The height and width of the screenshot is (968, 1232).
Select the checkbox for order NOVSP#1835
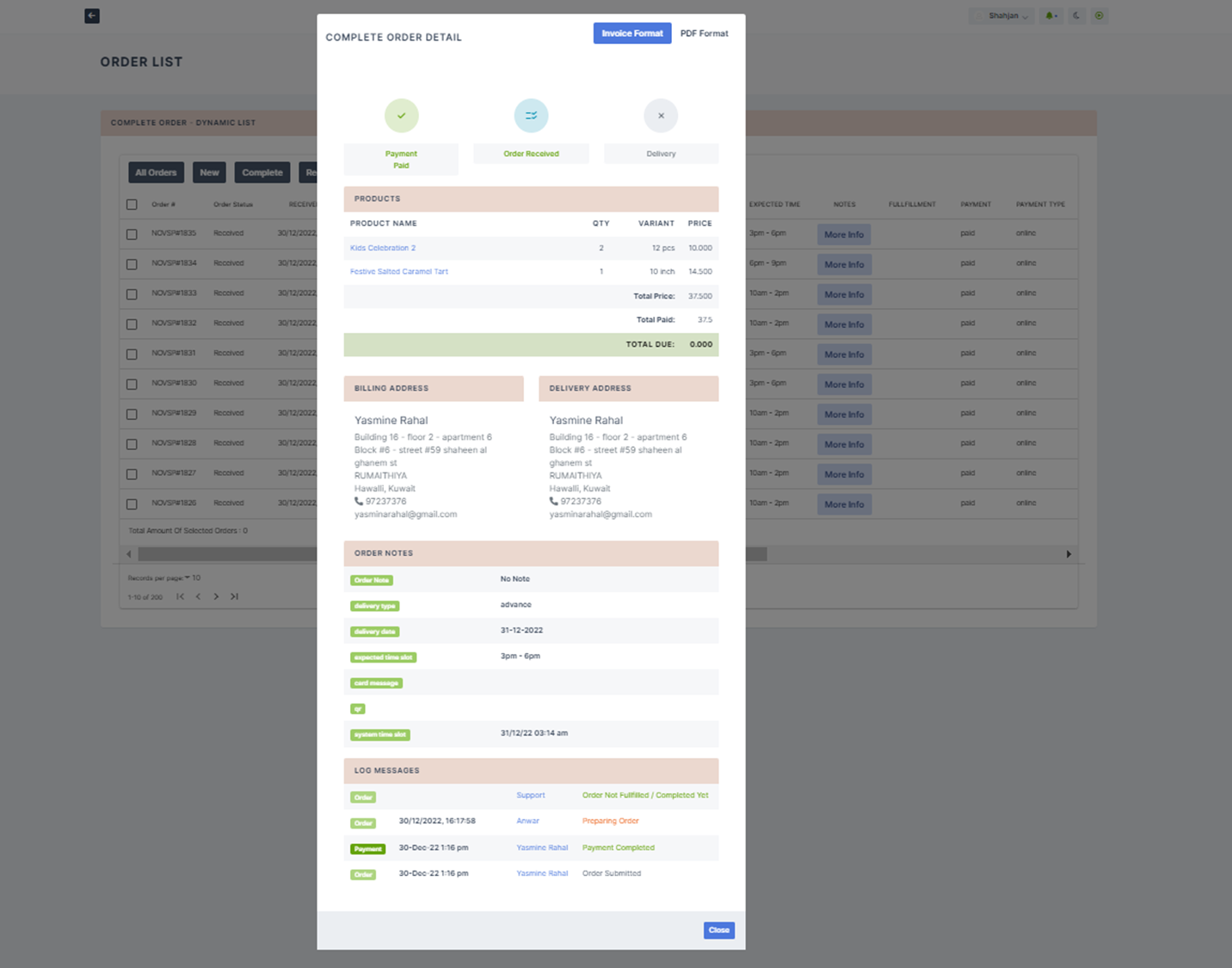132,234
